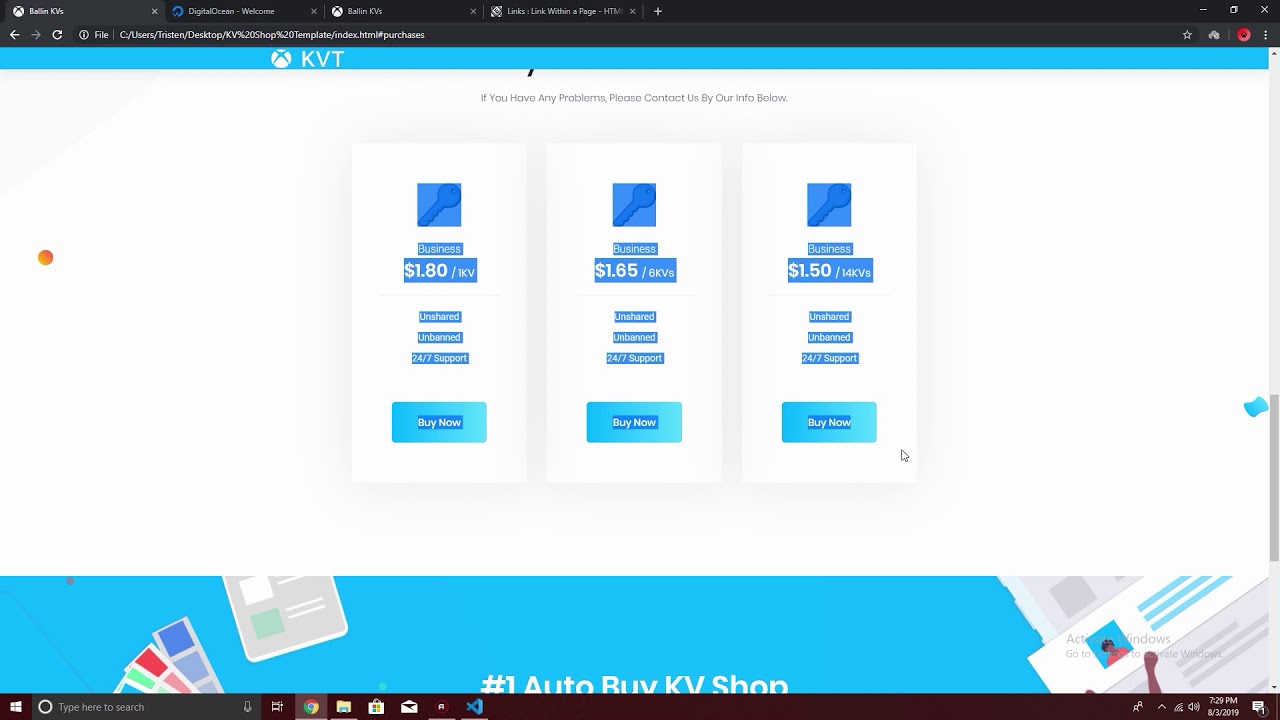Open File Explorer from the taskbar

pos(344,707)
